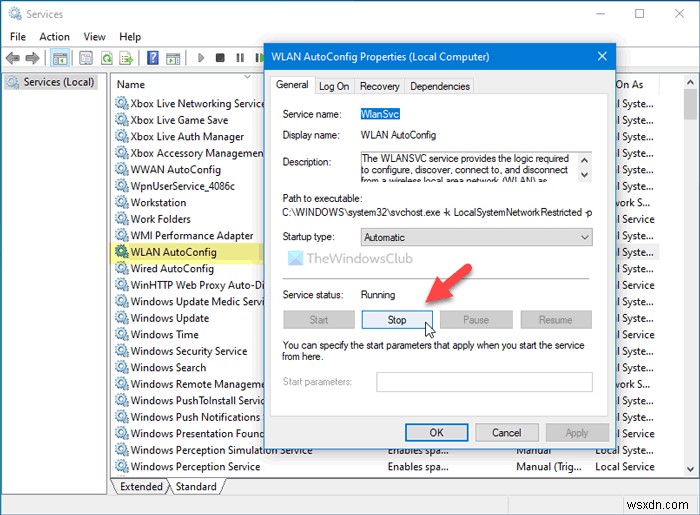The width and height of the screenshot is (700, 515).
Task: Open the View menu
Action: click(95, 37)
